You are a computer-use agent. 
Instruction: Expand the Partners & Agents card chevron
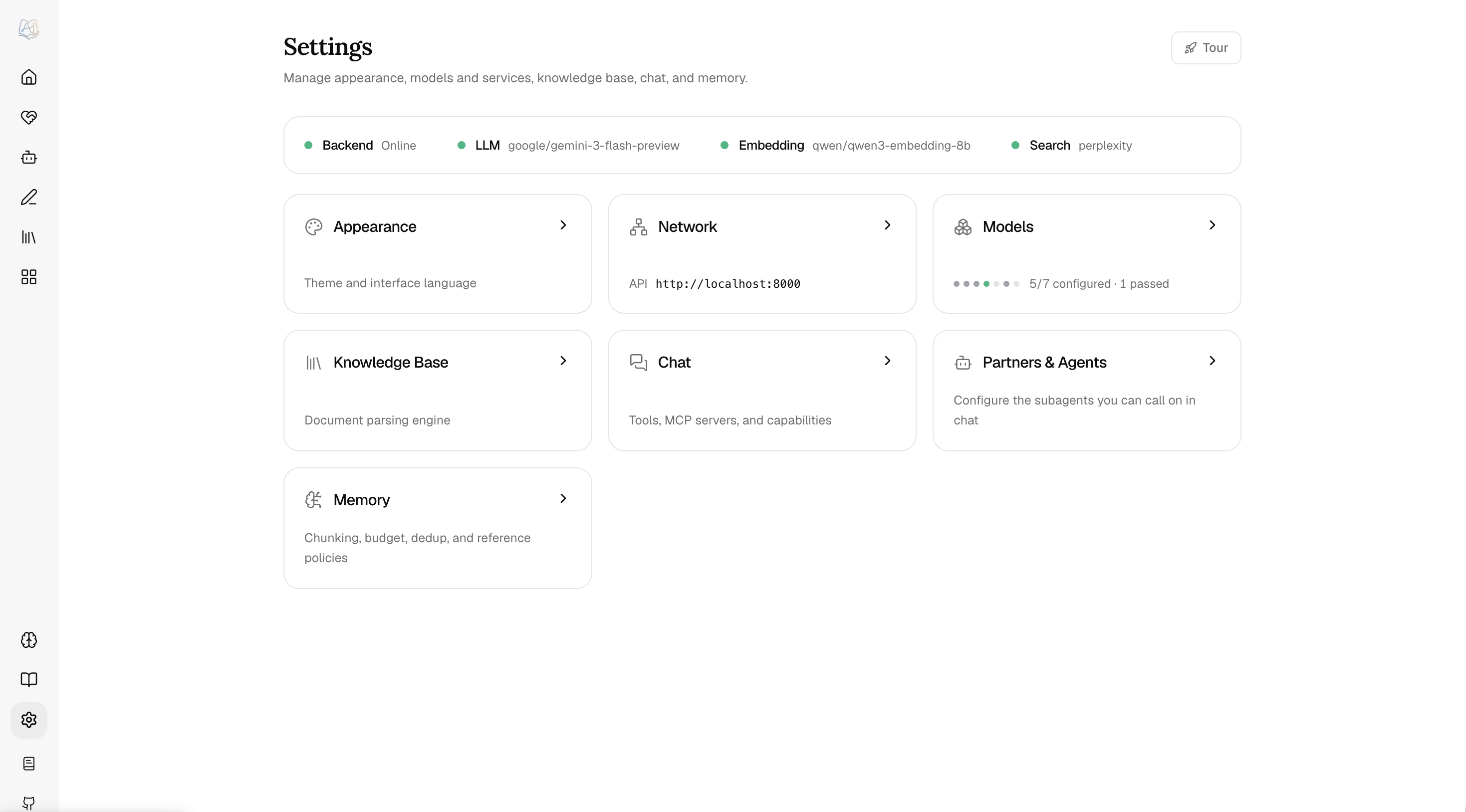pyautogui.click(x=1212, y=361)
